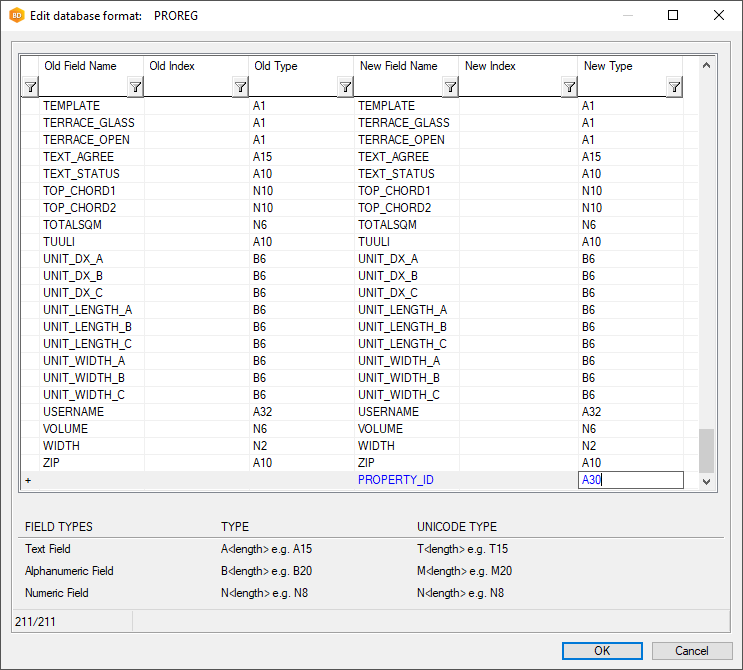The width and height of the screenshot is (743, 670).
Task: Click the row selector column filter icon
Action: (29, 88)
